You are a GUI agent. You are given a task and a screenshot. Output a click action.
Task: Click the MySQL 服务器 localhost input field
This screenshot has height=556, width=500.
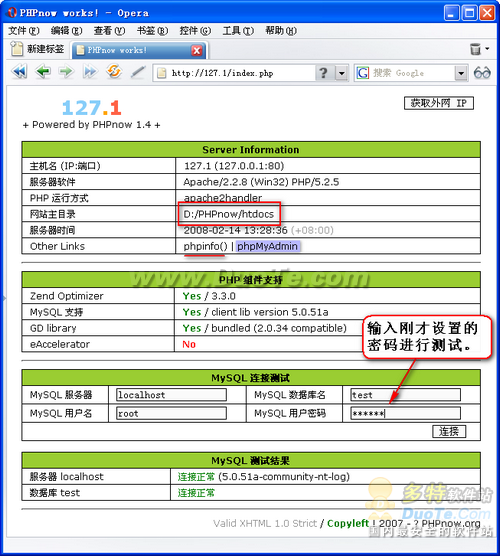(171, 395)
